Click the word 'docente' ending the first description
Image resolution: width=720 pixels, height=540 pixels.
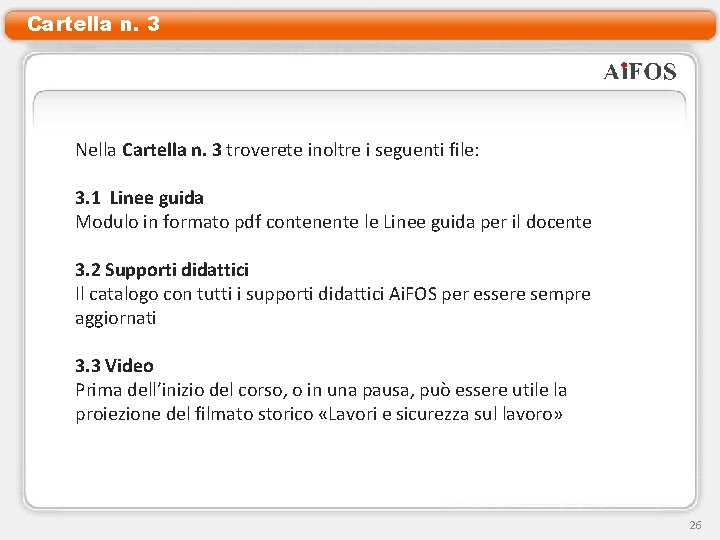(558, 222)
